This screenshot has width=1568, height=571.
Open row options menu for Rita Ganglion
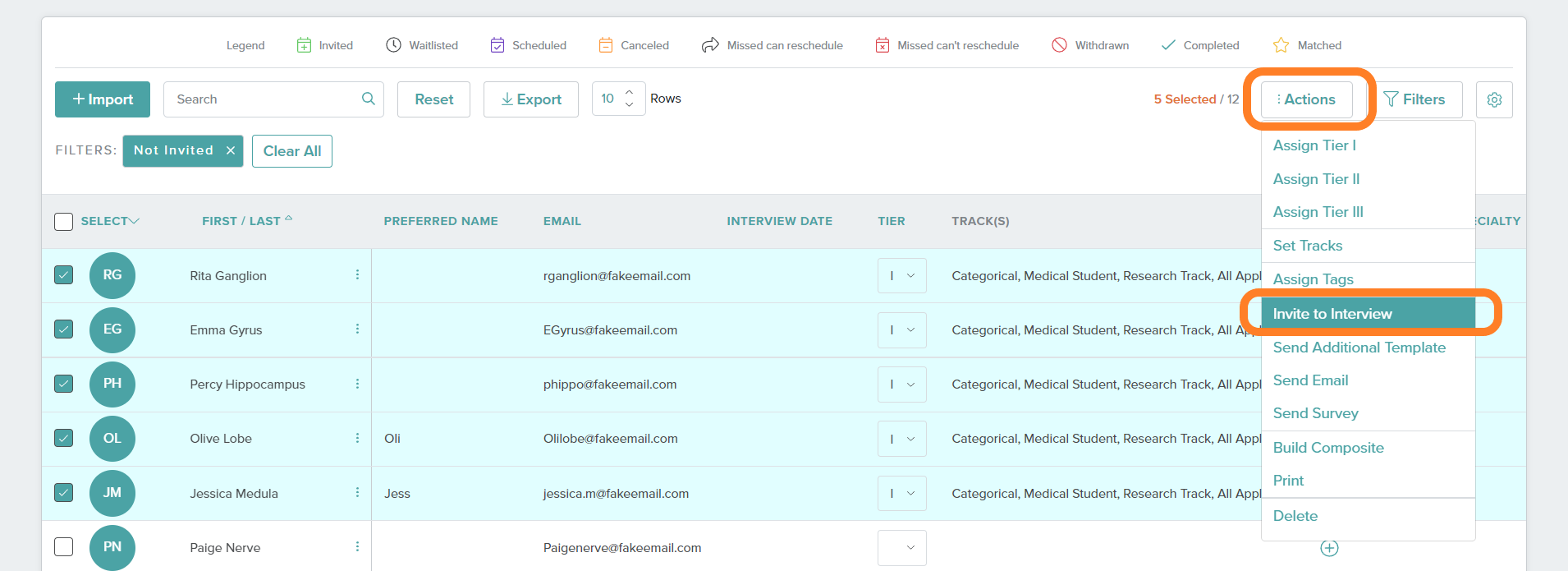point(357,274)
